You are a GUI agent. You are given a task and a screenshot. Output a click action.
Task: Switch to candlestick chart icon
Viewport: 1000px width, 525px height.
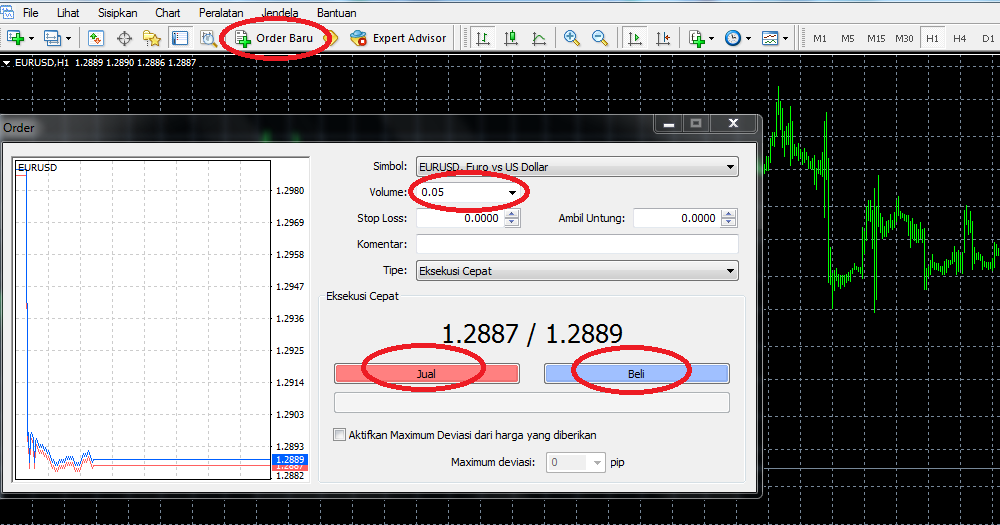point(511,38)
